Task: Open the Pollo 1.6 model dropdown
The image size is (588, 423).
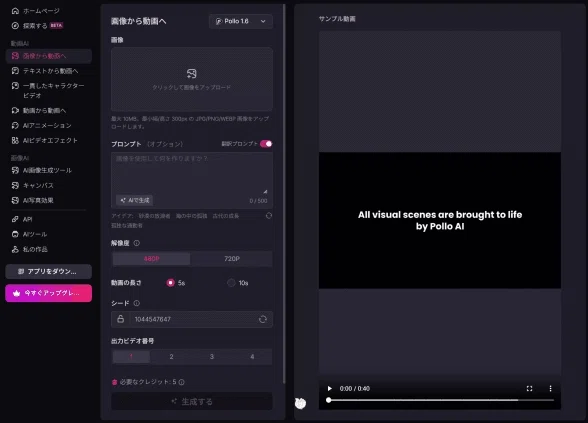Action: [x=241, y=21]
